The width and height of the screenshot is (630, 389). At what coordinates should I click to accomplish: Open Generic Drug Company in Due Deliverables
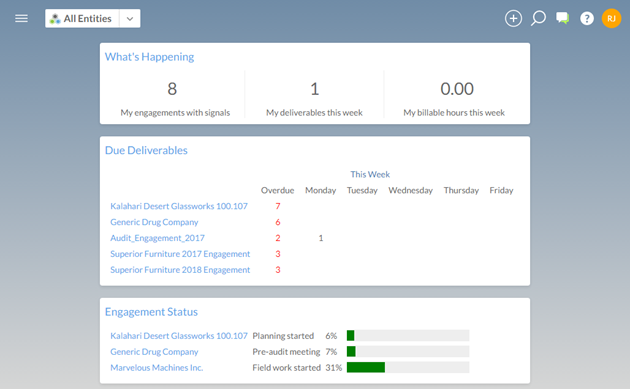pyautogui.click(x=154, y=222)
